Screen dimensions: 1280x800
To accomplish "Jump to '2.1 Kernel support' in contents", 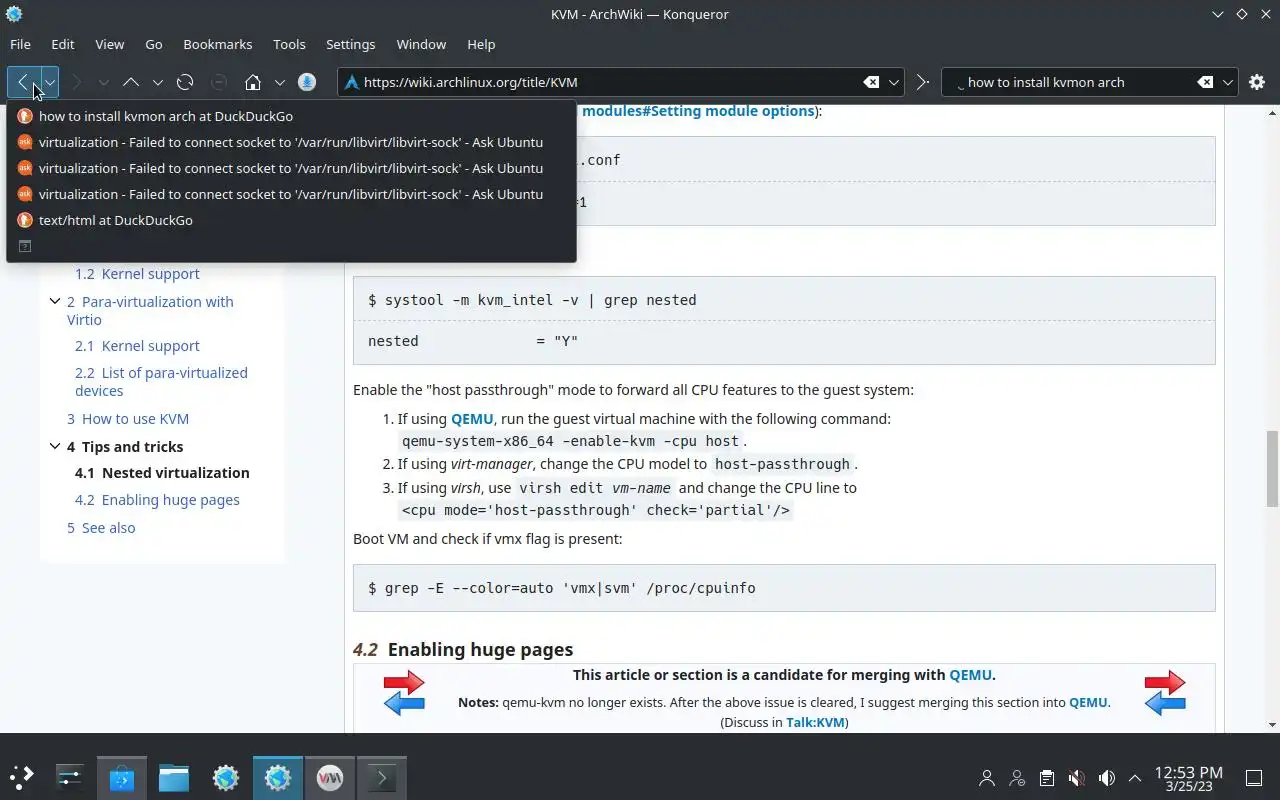I will pyautogui.click(x=137, y=346).
